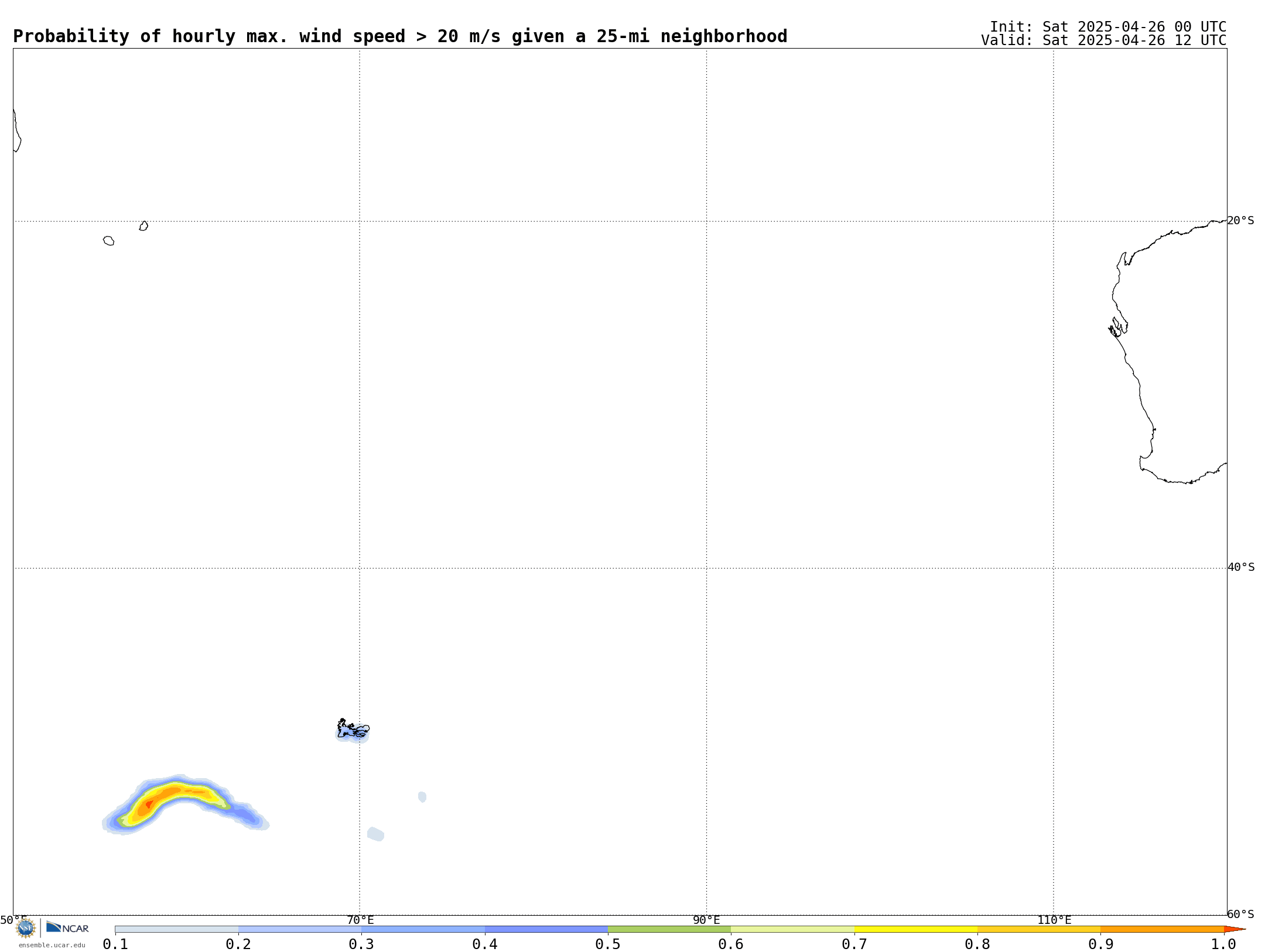Click the NSF logo icon

[x=25, y=927]
